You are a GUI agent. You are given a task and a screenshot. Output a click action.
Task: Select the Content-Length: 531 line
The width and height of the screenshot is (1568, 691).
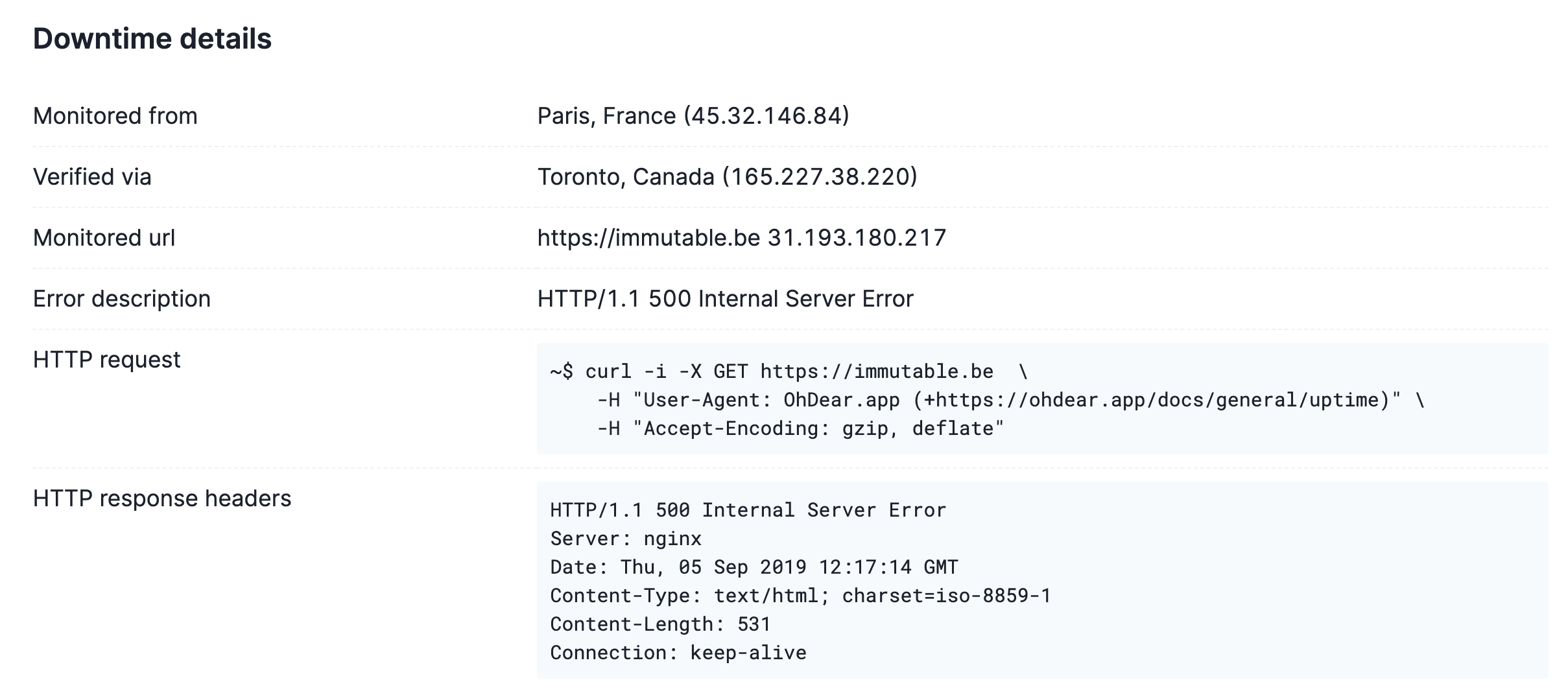[661, 624]
